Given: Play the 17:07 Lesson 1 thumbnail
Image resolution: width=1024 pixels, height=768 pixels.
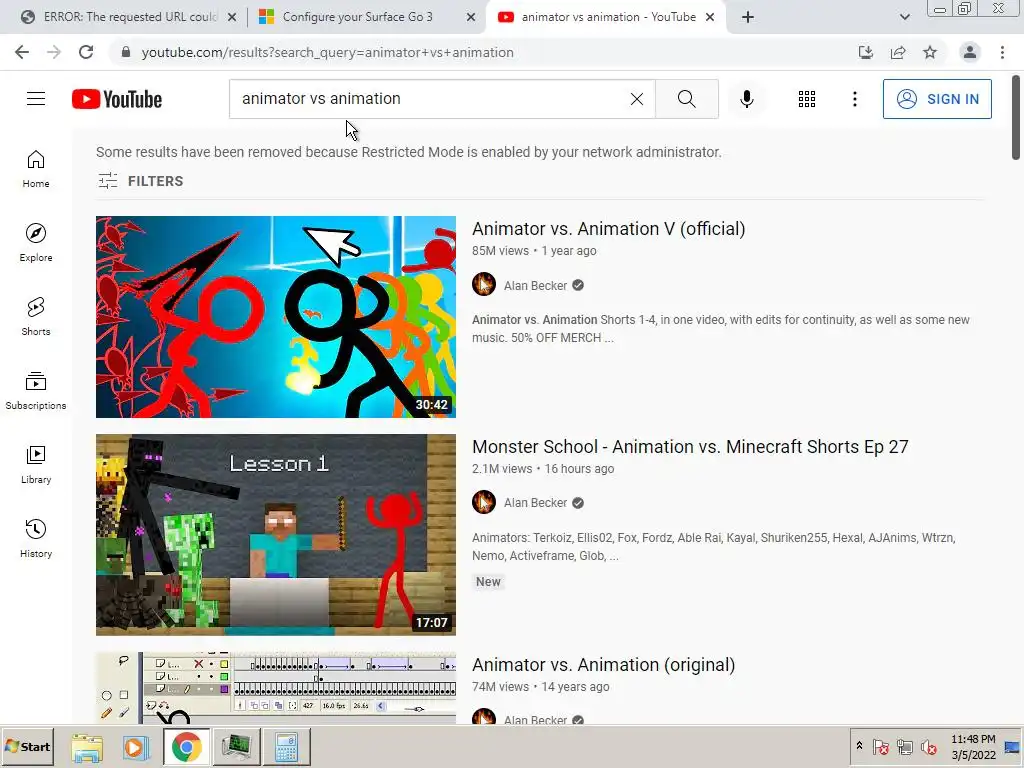Looking at the screenshot, I should [276, 535].
